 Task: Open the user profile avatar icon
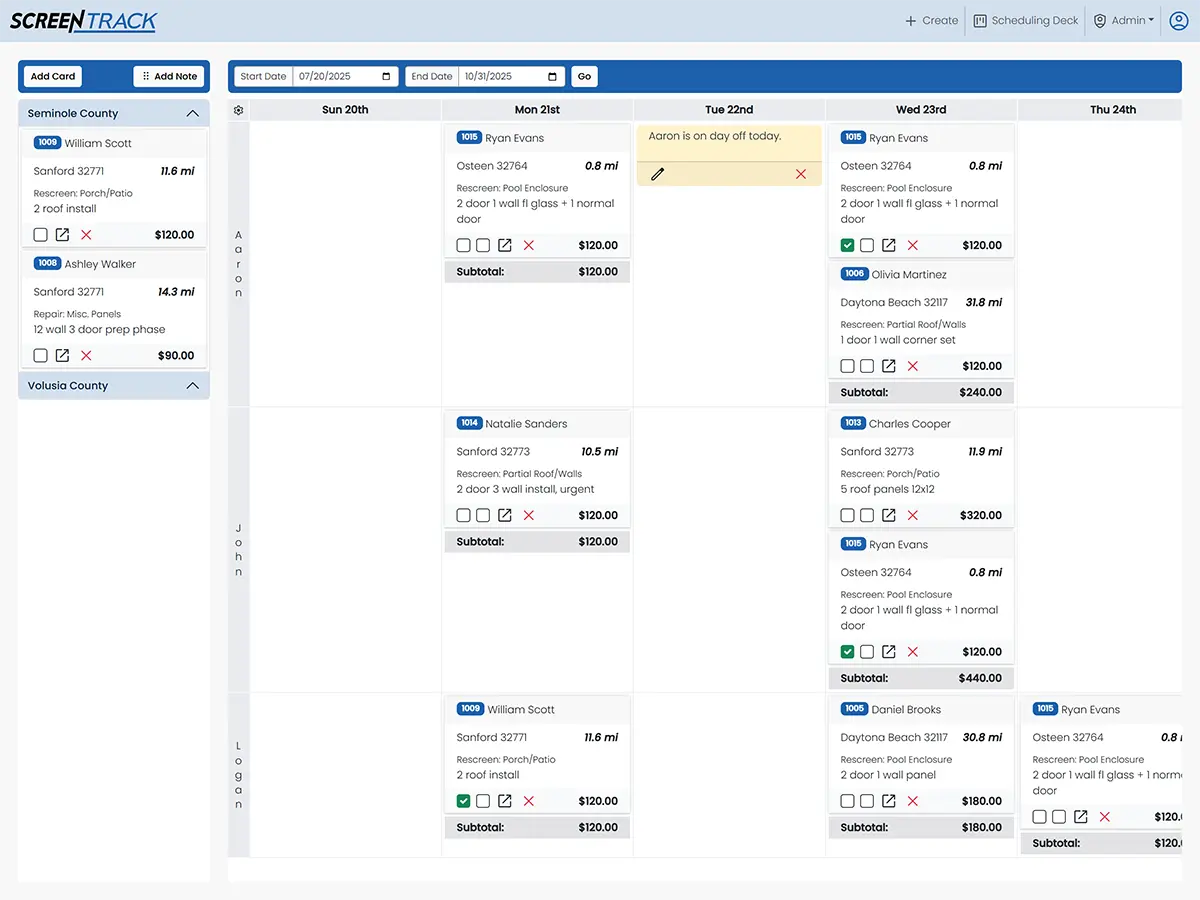pyautogui.click(x=1178, y=21)
